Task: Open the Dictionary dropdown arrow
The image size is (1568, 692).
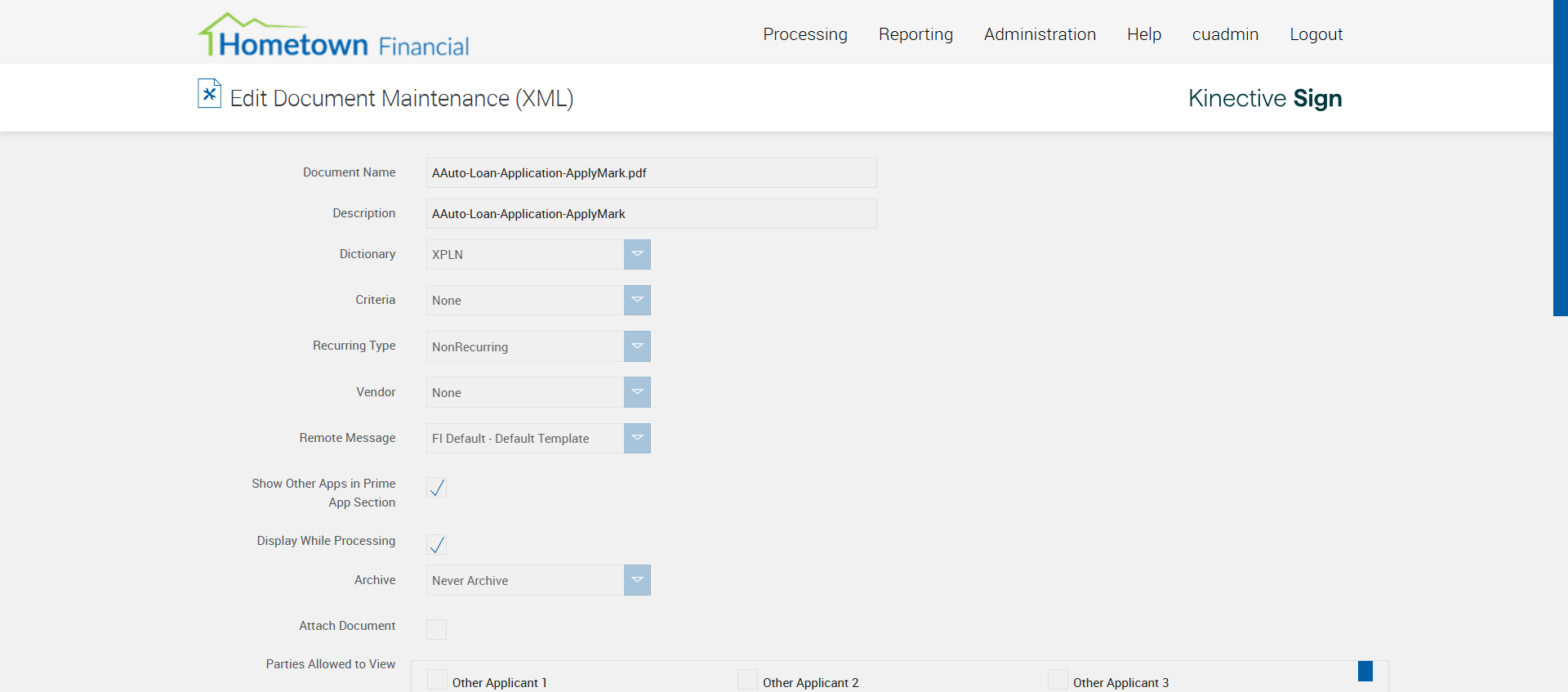Action: tap(637, 254)
